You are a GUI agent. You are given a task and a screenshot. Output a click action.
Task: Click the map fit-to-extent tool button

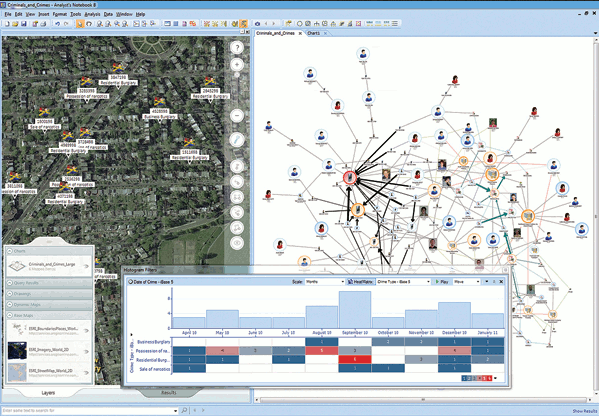[237, 197]
